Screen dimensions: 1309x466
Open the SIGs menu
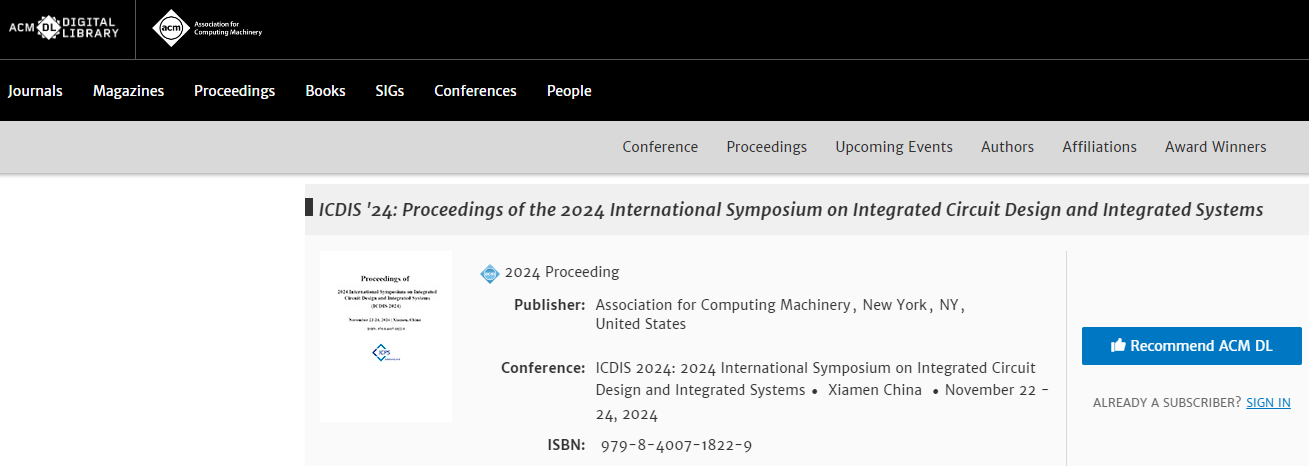pyautogui.click(x=390, y=91)
